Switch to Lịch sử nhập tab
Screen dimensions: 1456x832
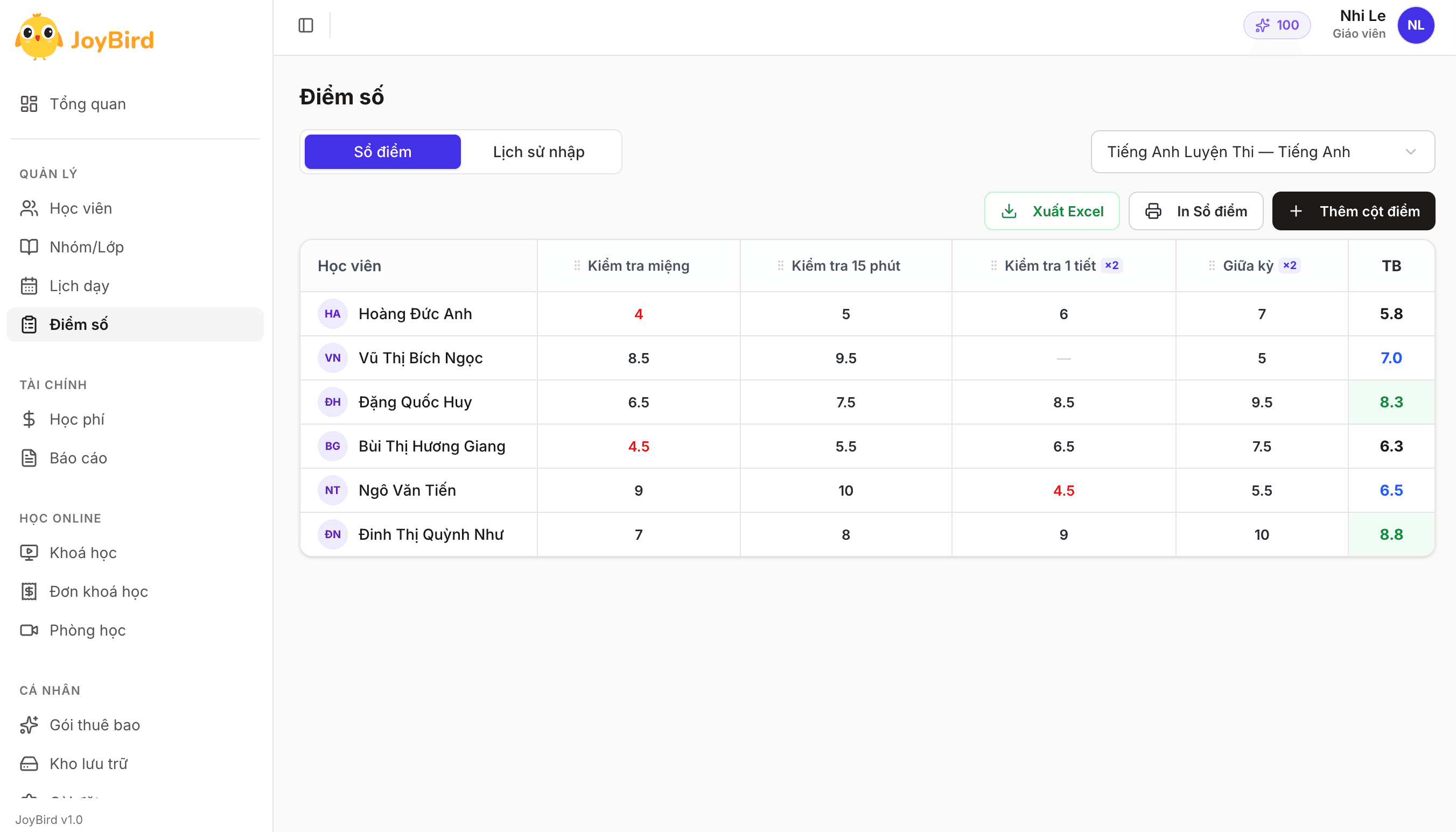(x=538, y=152)
